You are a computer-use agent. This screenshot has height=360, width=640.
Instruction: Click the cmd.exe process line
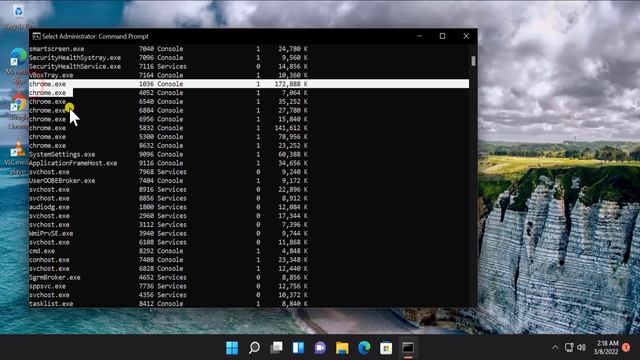(168, 251)
